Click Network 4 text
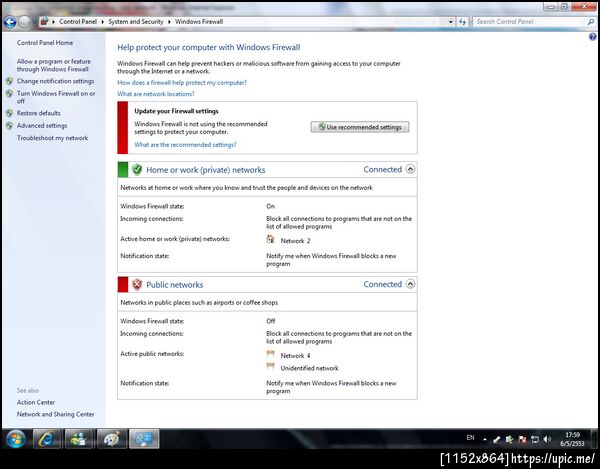Screen dimensions: 600x469 tap(295, 356)
